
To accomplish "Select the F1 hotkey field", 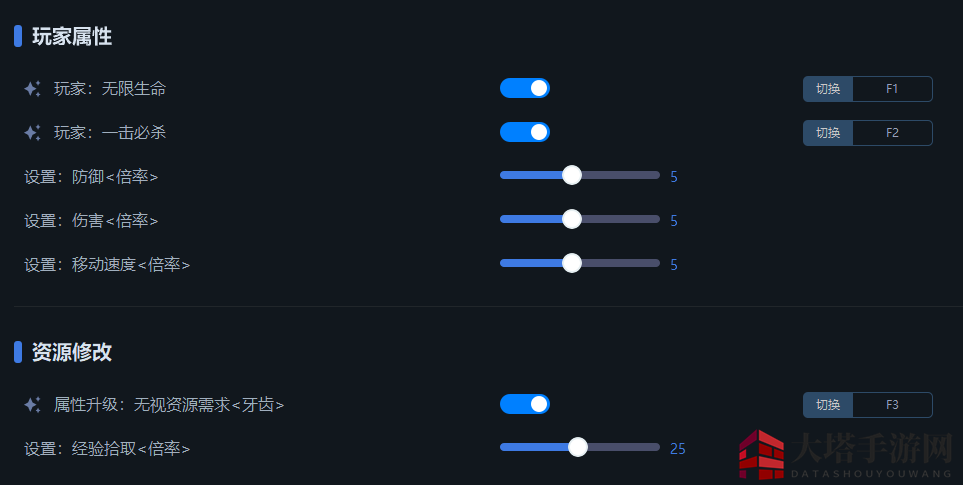I will pyautogui.click(x=892, y=89).
